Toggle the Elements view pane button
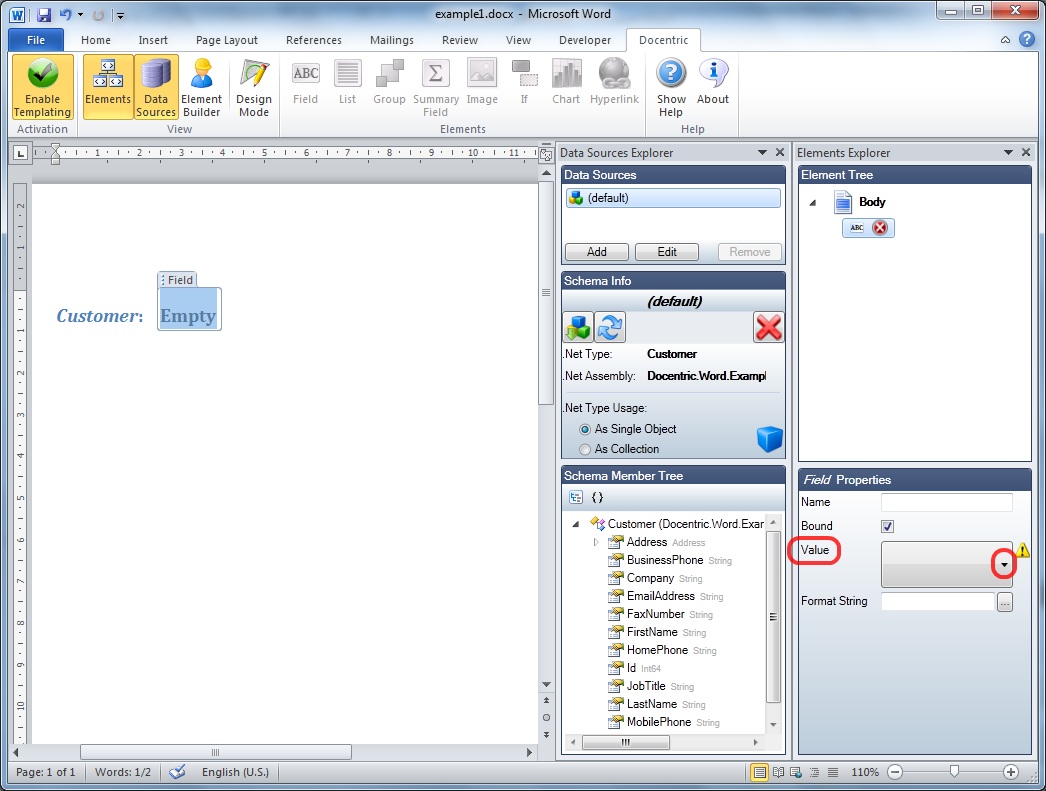Image resolution: width=1046 pixels, height=791 pixels. coord(108,87)
